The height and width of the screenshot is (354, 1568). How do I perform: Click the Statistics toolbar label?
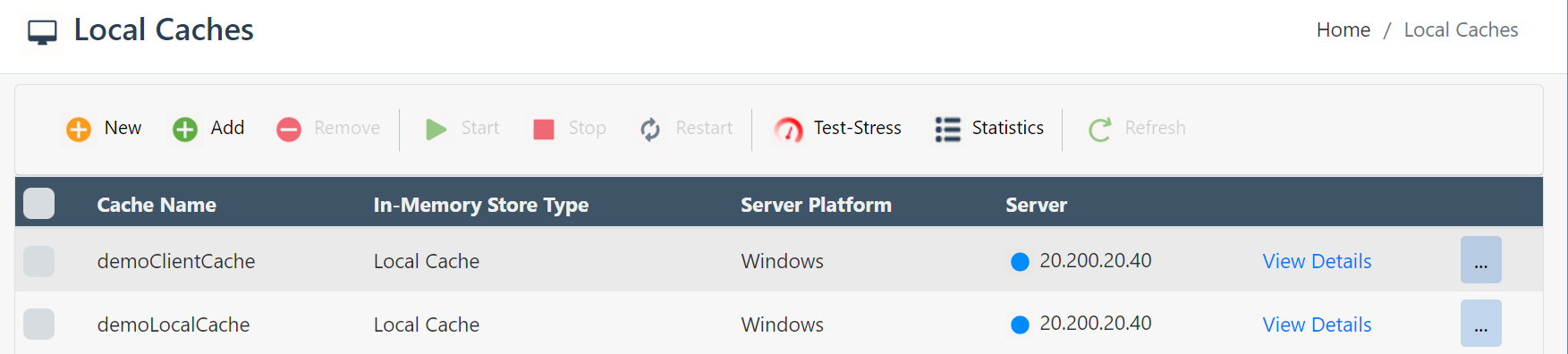point(1008,128)
